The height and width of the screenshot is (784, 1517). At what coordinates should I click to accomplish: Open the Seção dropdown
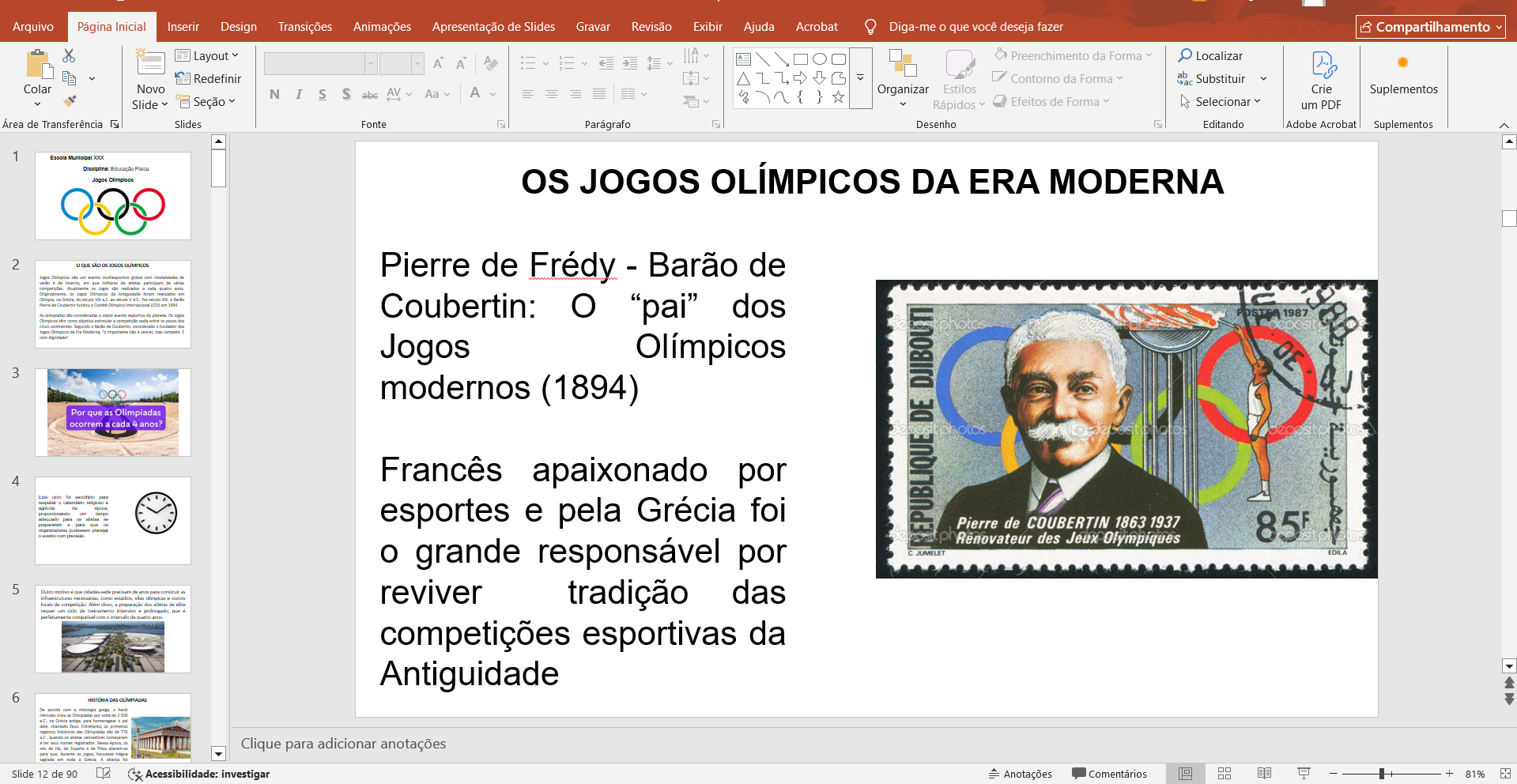pyautogui.click(x=207, y=101)
